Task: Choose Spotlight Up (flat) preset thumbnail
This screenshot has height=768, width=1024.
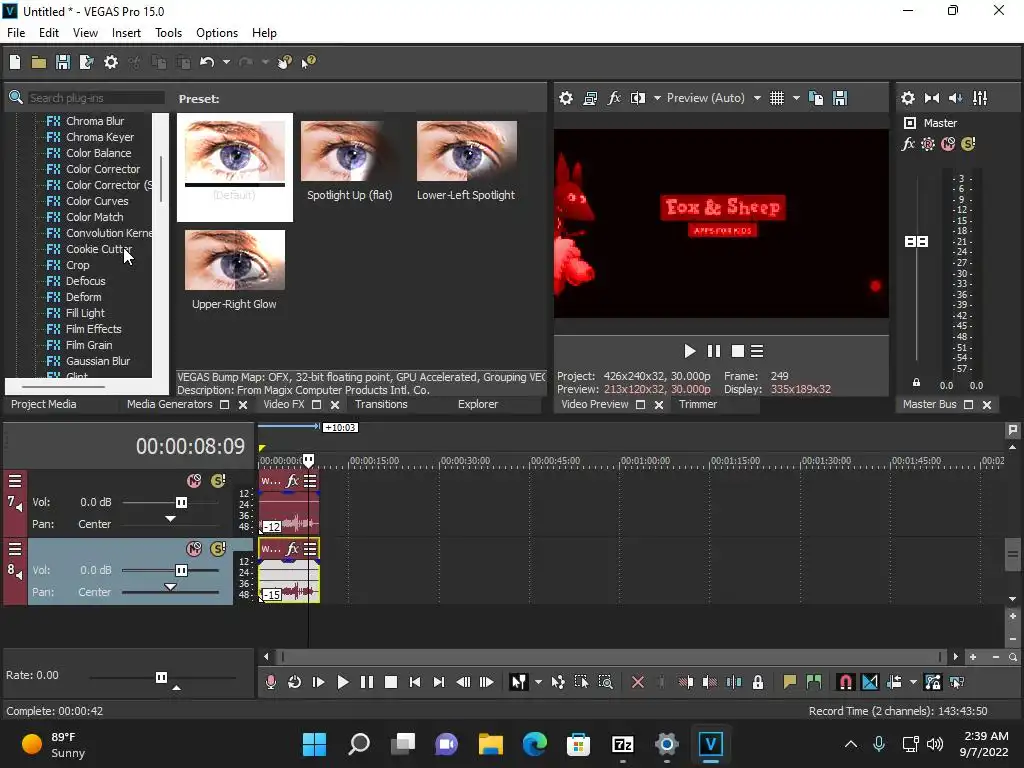Action: 350,151
